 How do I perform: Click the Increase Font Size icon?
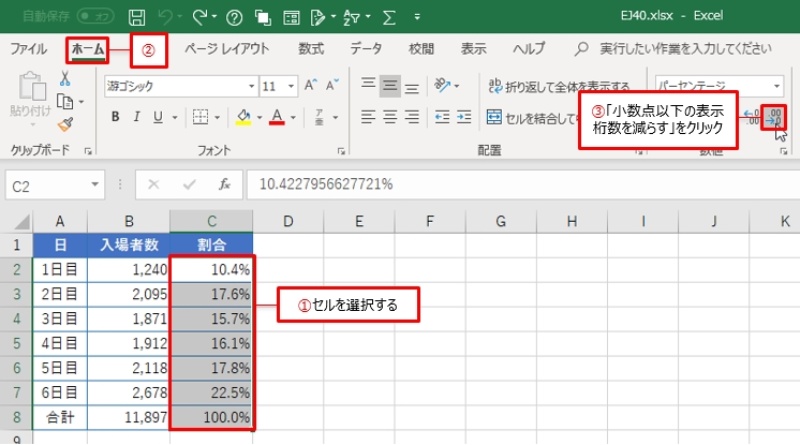pyautogui.click(x=309, y=87)
